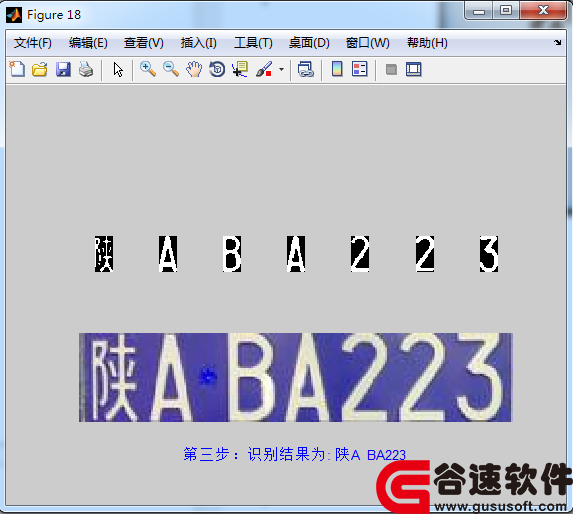Select the Edit Plot arrow tool
Image resolution: width=573 pixels, height=514 pixels.
[118, 69]
